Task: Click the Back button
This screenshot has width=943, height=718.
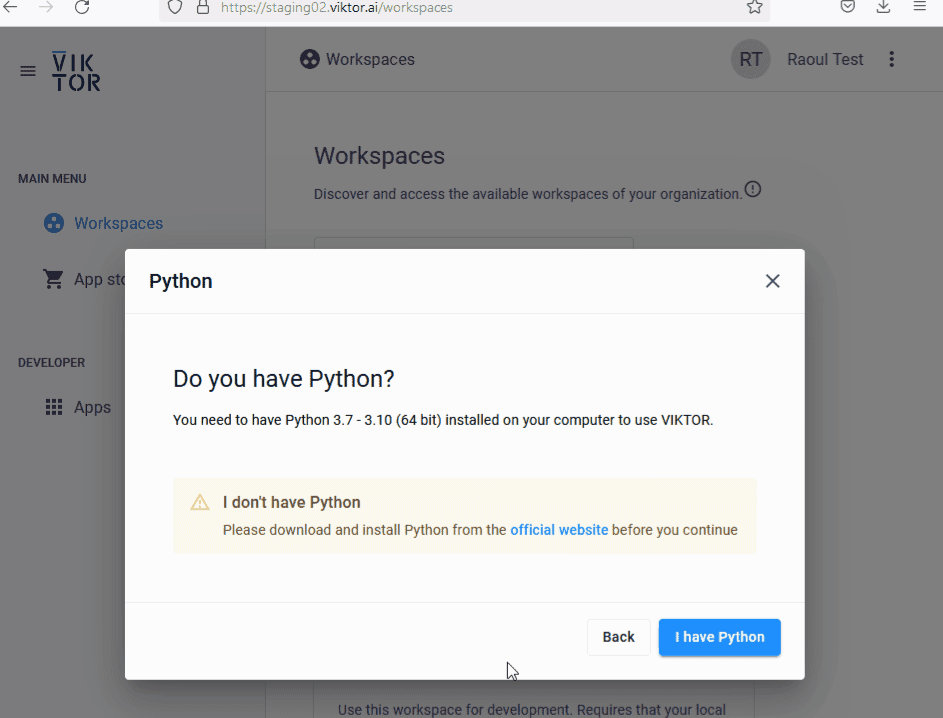Action: click(x=618, y=637)
